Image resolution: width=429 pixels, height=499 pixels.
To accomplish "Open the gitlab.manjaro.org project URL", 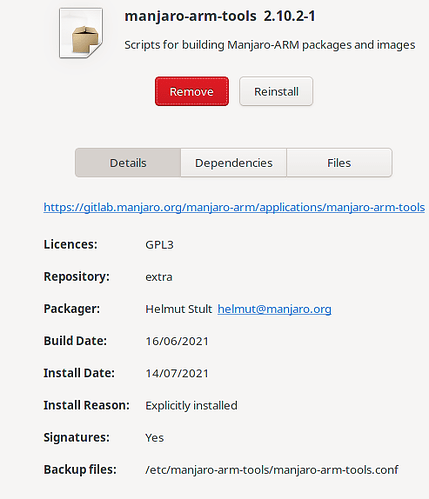I will click(234, 207).
